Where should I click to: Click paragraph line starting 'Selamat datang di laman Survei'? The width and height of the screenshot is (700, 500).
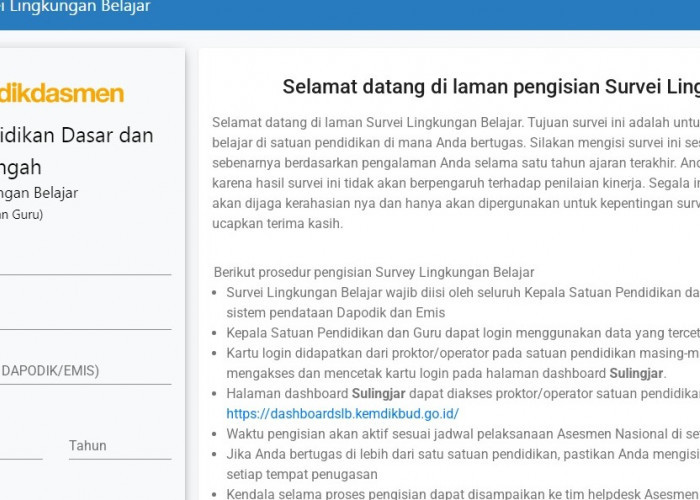(x=456, y=122)
